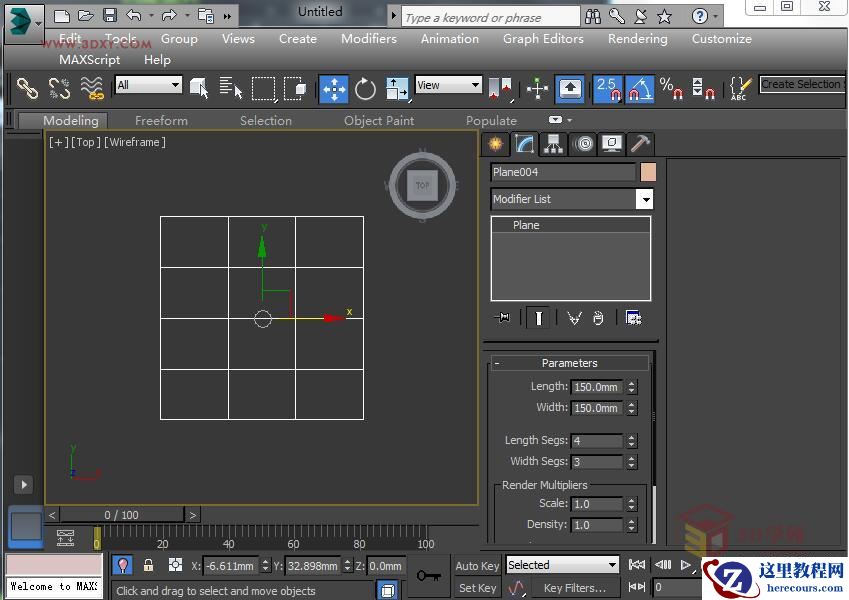The image size is (849, 600).
Task: Click the Set Key button
Action: click(x=477, y=587)
